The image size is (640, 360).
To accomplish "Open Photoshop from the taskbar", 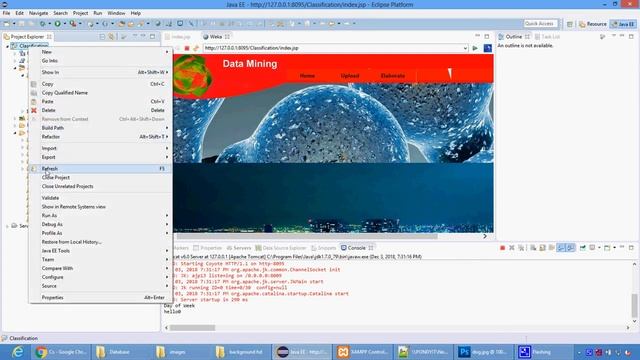I will (484, 352).
